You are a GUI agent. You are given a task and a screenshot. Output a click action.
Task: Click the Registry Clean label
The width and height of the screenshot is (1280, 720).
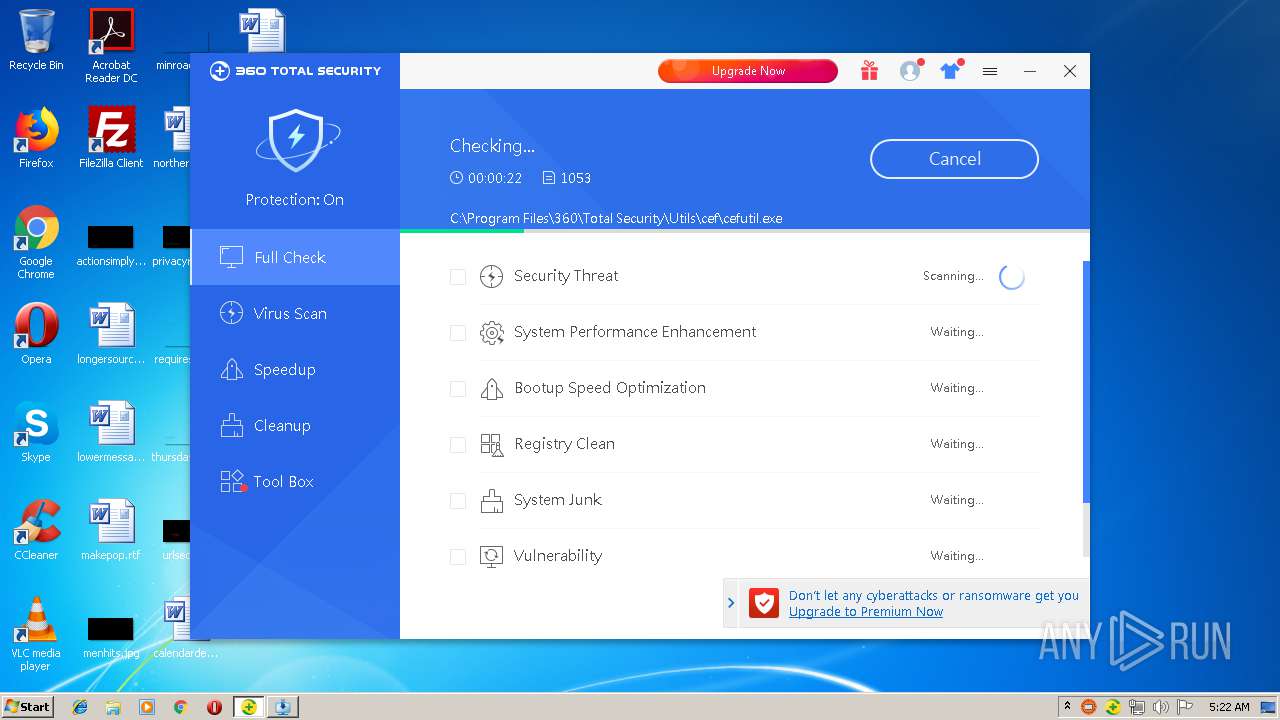pyautogui.click(x=564, y=444)
